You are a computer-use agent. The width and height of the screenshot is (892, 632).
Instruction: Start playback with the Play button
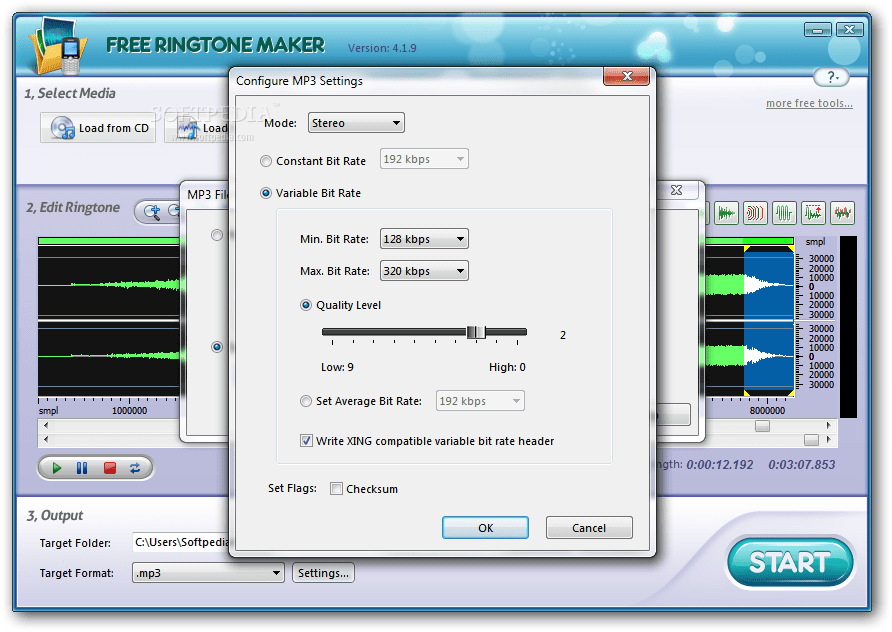click(x=56, y=467)
